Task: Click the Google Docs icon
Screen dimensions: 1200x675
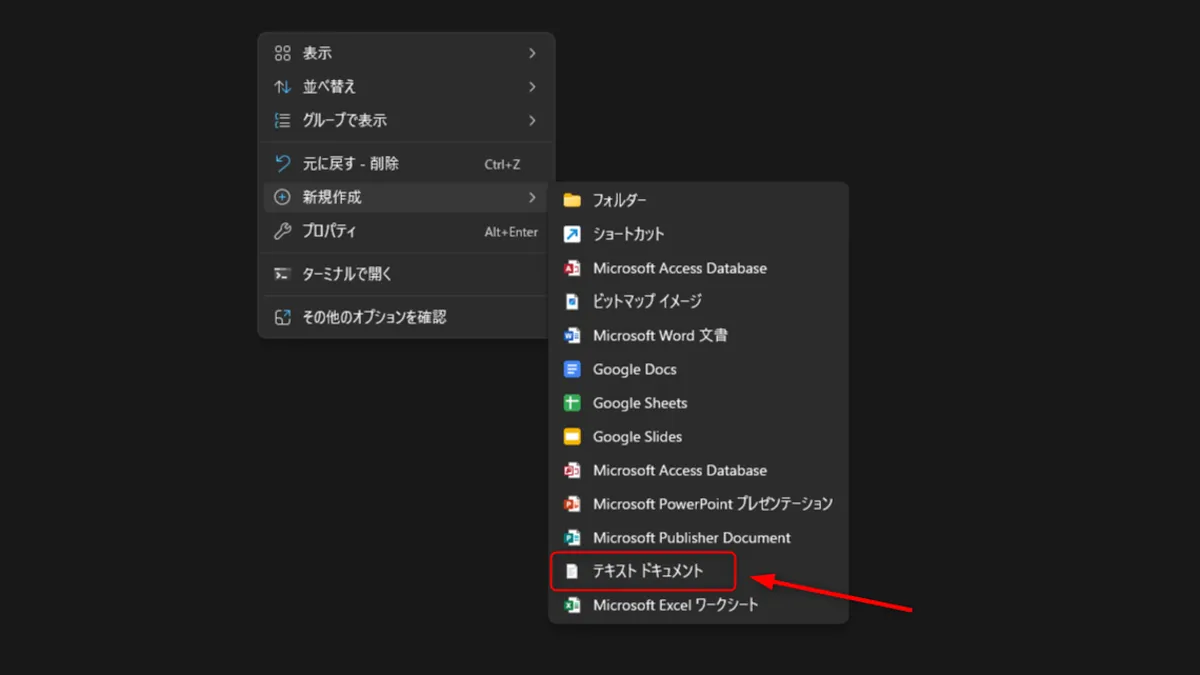Action: coord(572,369)
